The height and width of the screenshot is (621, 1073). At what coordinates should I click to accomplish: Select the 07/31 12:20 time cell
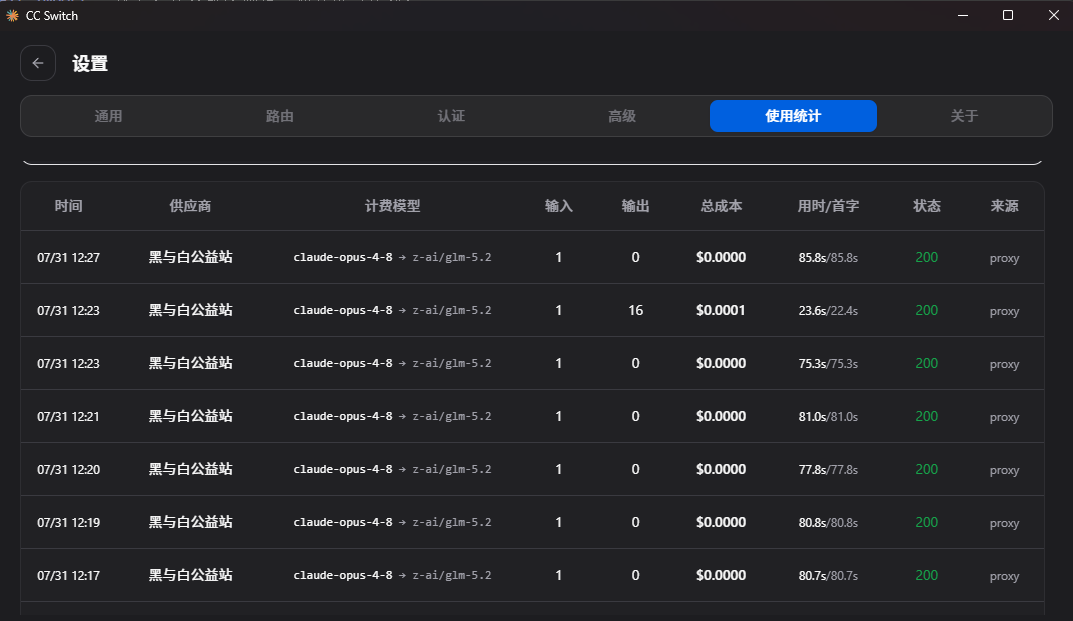click(68, 470)
